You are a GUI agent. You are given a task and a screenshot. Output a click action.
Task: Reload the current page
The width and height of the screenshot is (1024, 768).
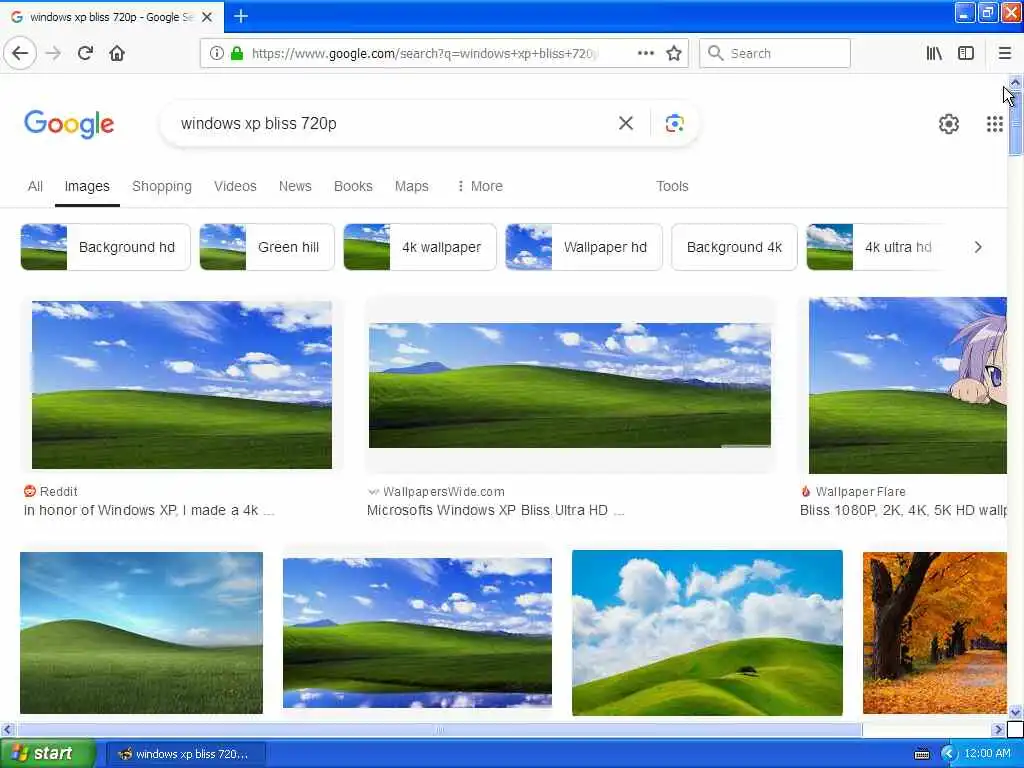pyautogui.click(x=85, y=53)
